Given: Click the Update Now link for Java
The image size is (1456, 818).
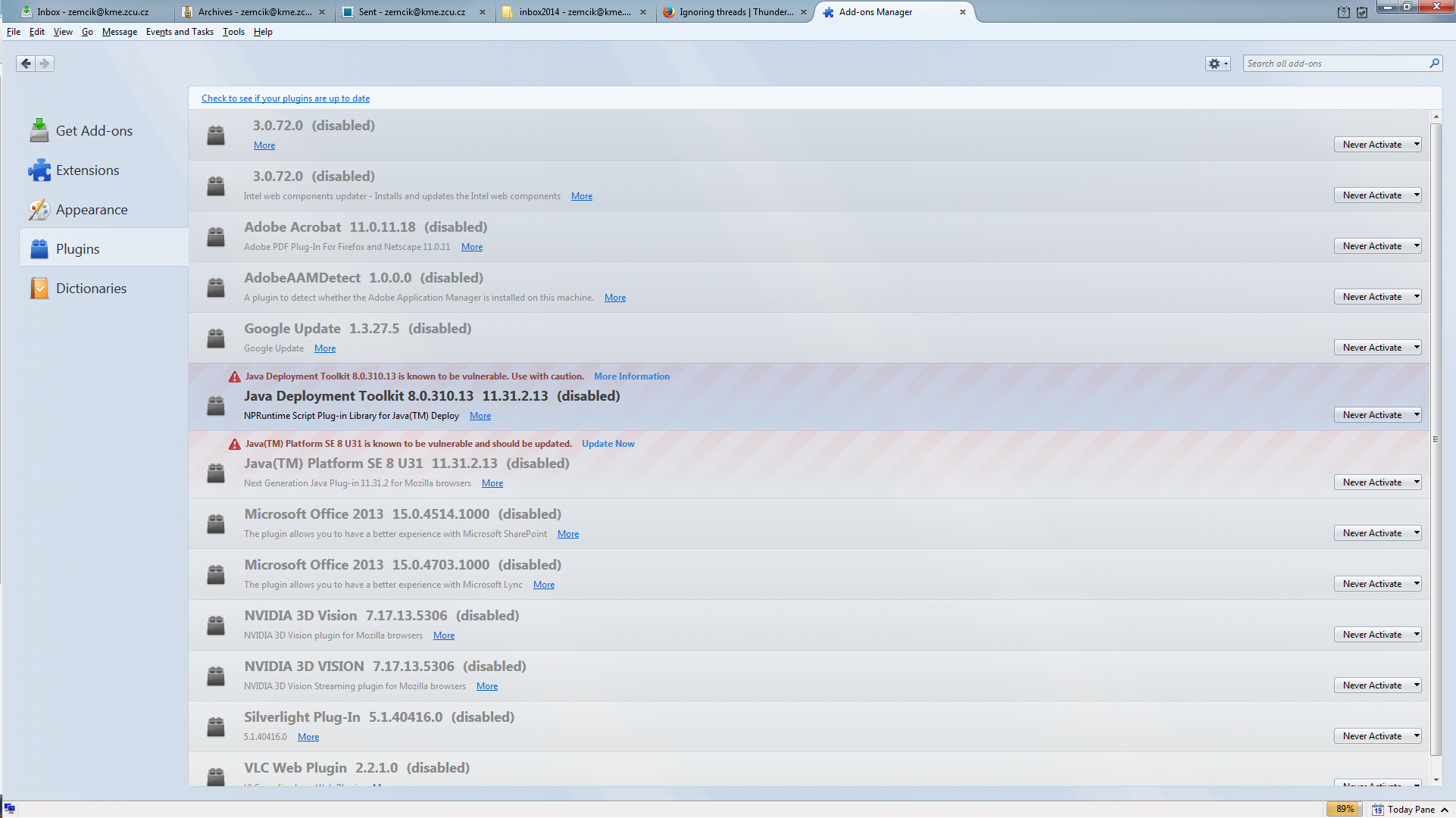Looking at the screenshot, I should point(608,444).
